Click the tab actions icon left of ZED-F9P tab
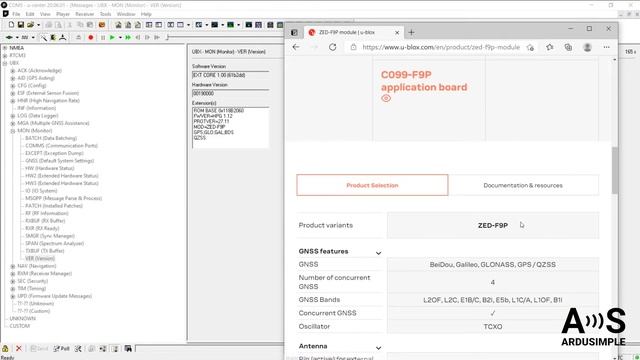The width and height of the screenshot is (640, 360). click(x=294, y=32)
